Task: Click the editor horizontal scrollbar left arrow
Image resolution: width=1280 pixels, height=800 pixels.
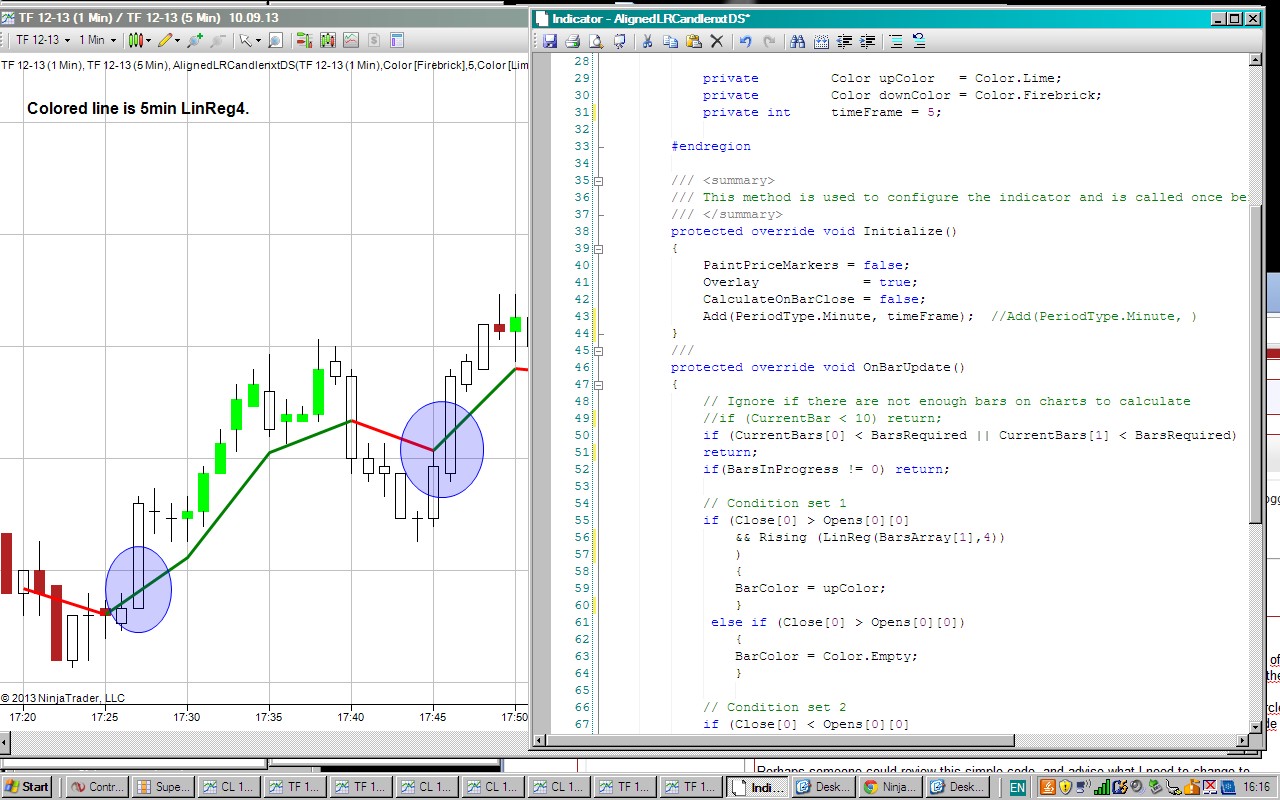Action: 540,740
